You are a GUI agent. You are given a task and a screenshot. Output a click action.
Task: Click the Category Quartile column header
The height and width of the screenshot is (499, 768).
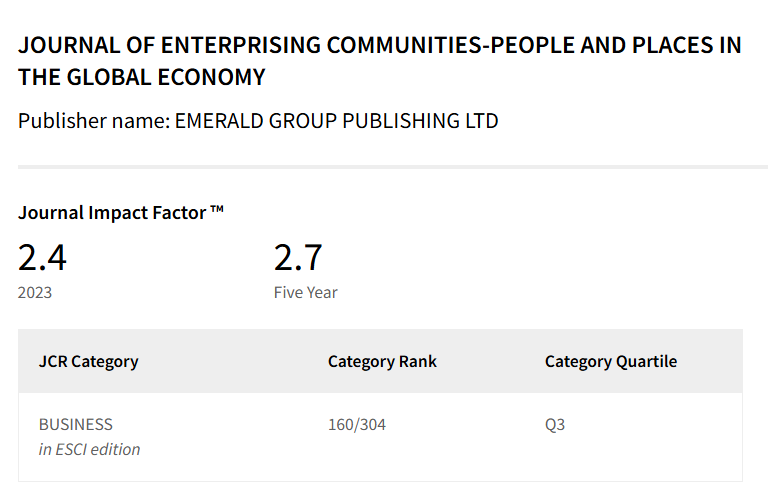610,361
